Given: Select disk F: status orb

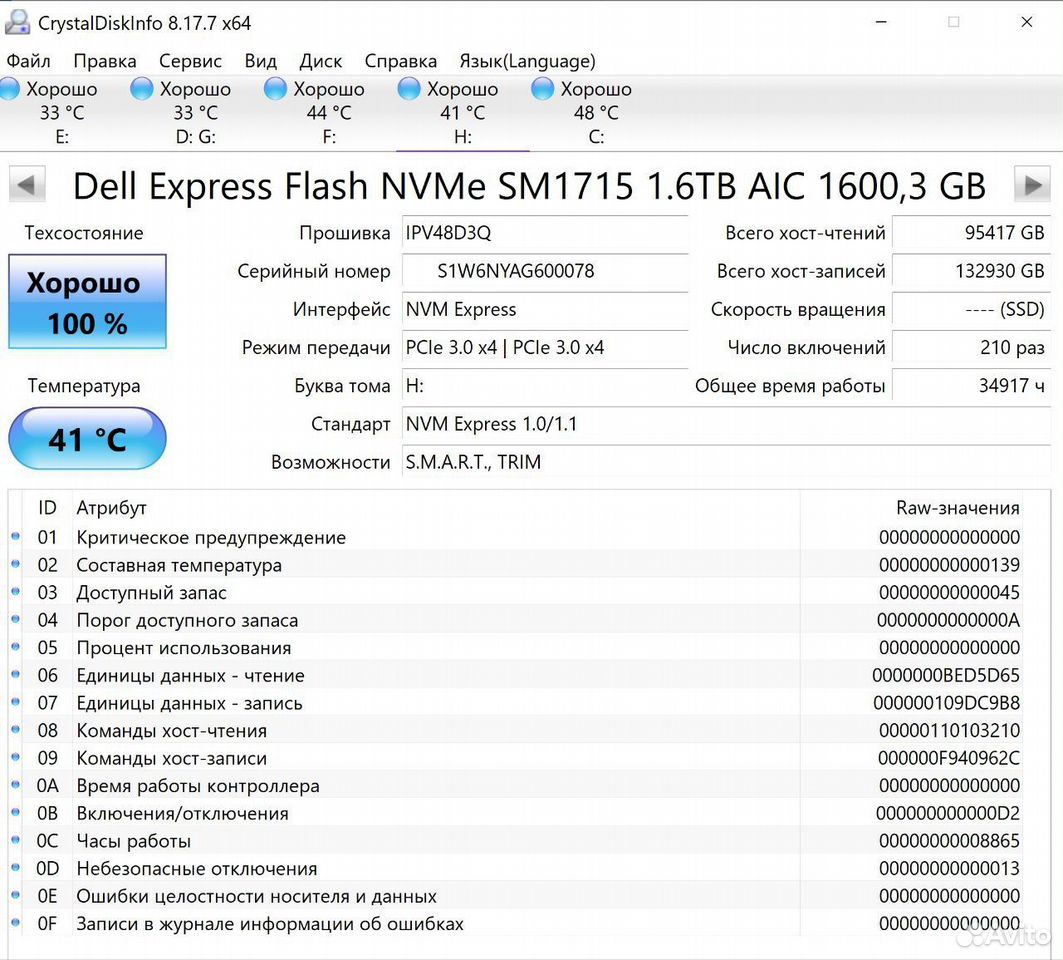Looking at the screenshot, I should pyautogui.click(x=275, y=89).
